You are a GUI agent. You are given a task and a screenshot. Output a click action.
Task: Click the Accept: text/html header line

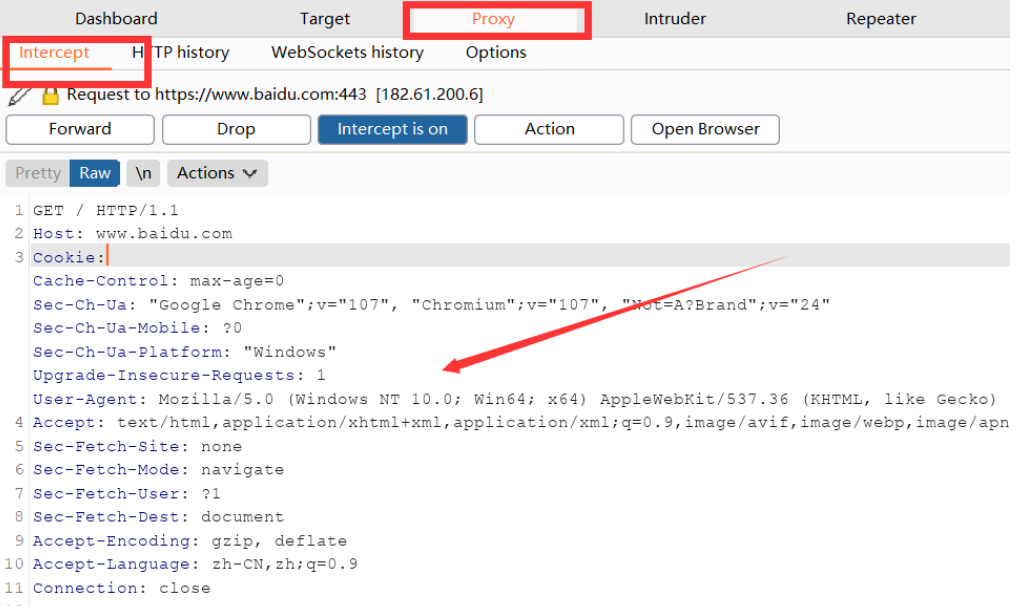[521, 422]
